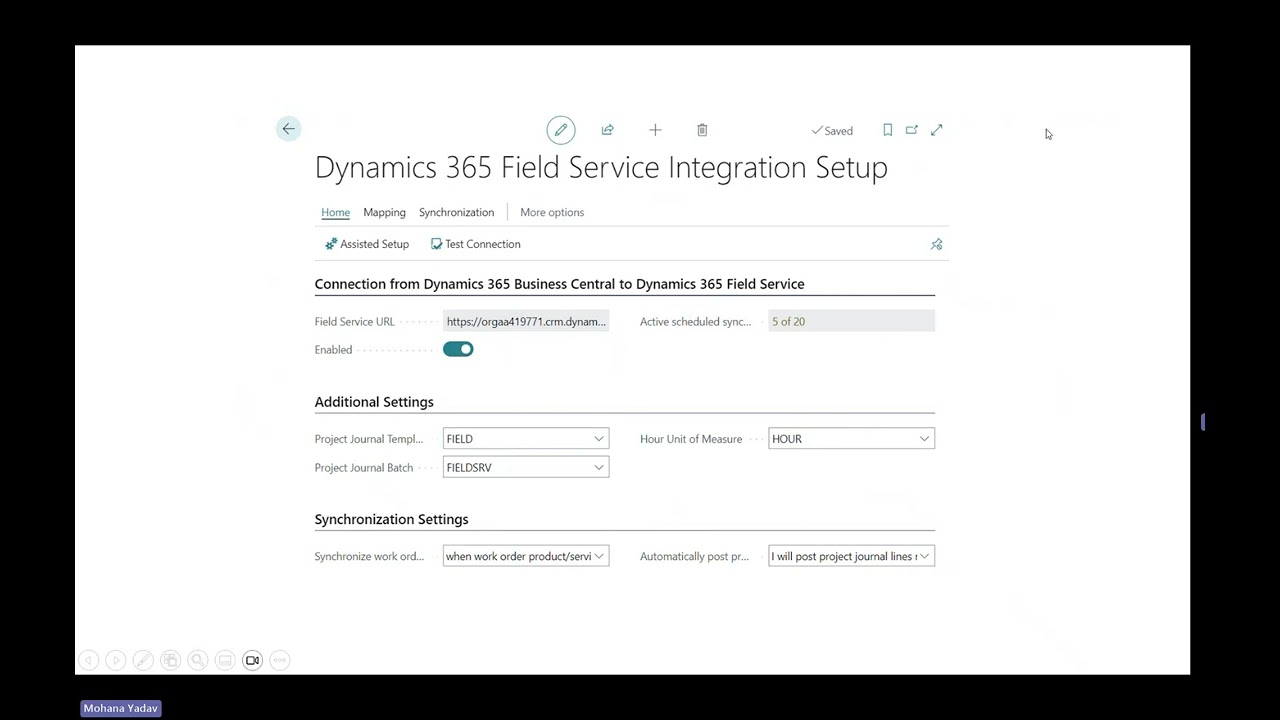This screenshot has height=720, width=1280.
Task: Click the expand page icon
Action: point(937,130)
